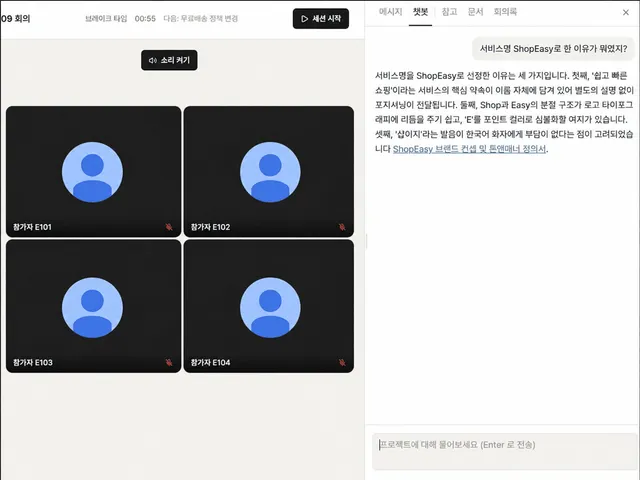Click the 참가자 E103 name label
Image resolution: width=640 pixels, height=480 pixels.
[33, 362]
